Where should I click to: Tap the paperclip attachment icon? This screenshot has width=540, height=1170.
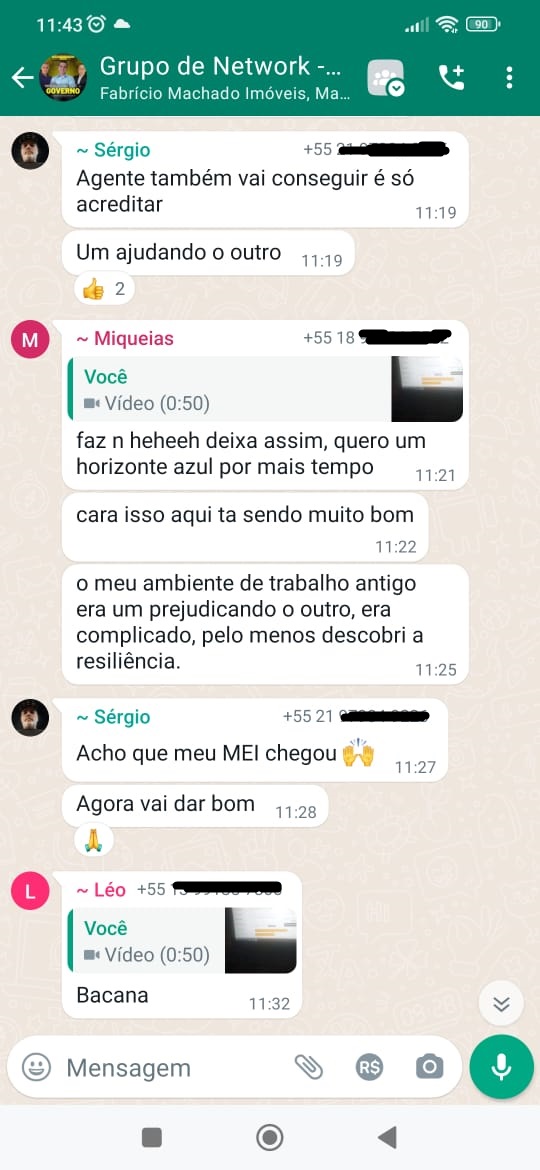coord(308,1068)
